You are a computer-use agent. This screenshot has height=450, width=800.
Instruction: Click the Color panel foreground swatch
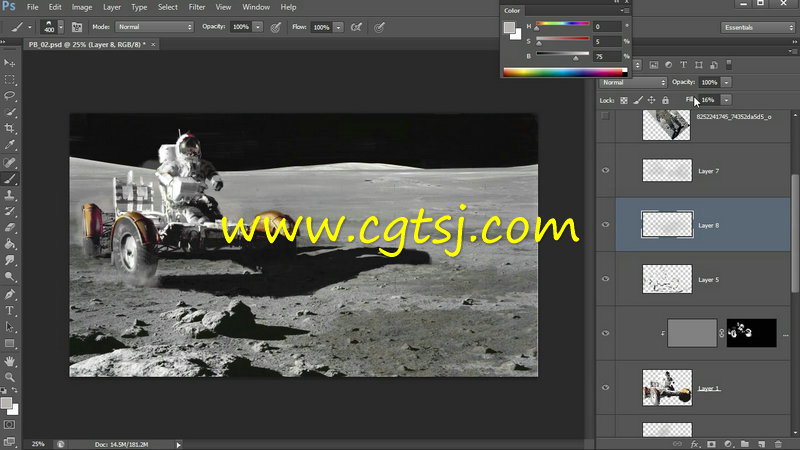point(509,28)
